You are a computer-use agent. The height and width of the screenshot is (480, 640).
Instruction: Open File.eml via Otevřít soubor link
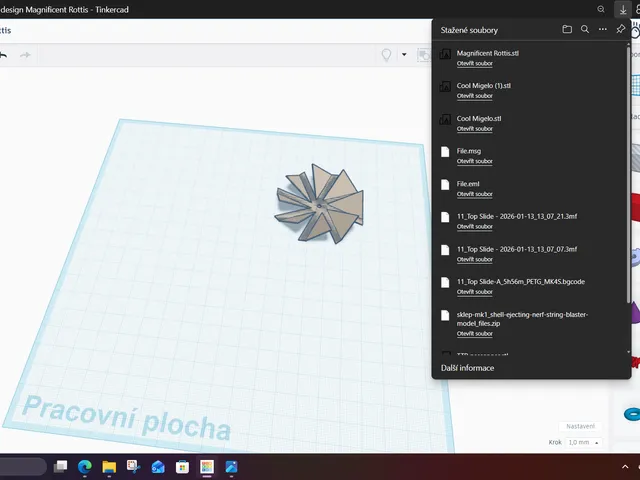(475, 194)
